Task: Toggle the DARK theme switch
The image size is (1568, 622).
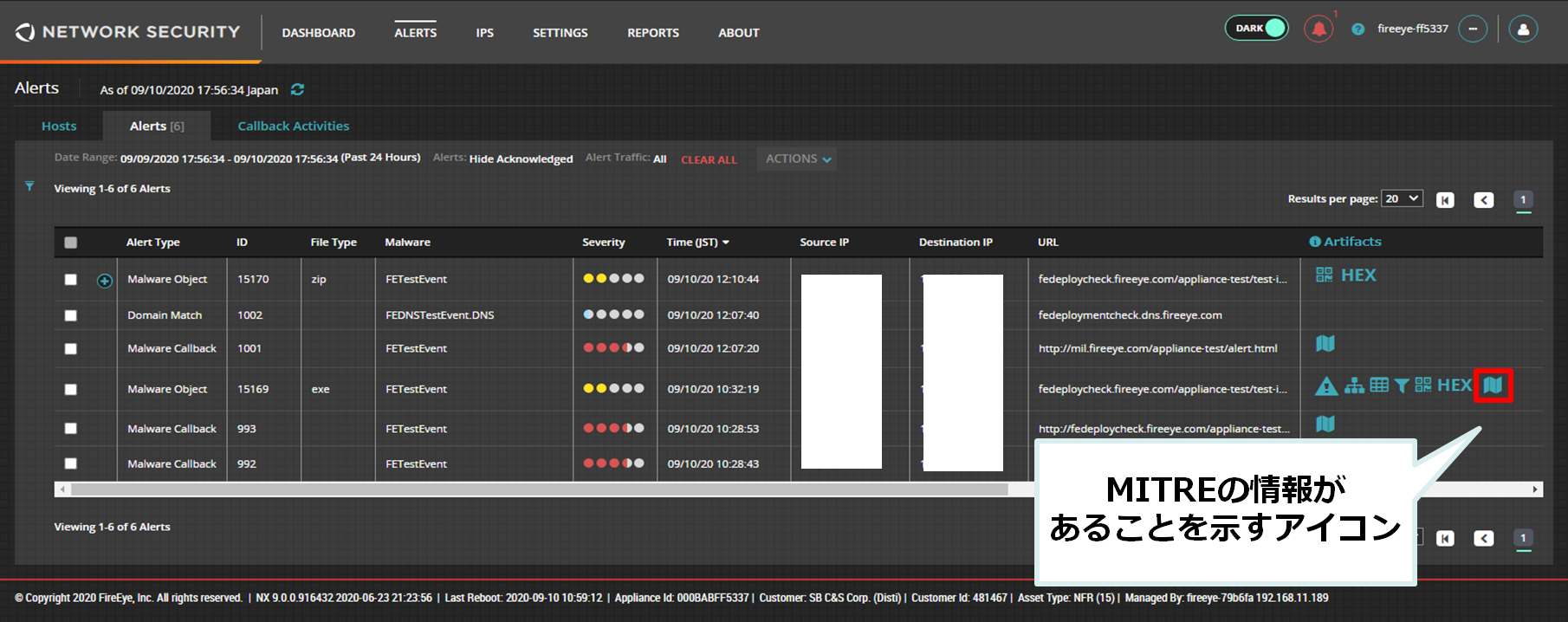Action: pos(1256,28)
